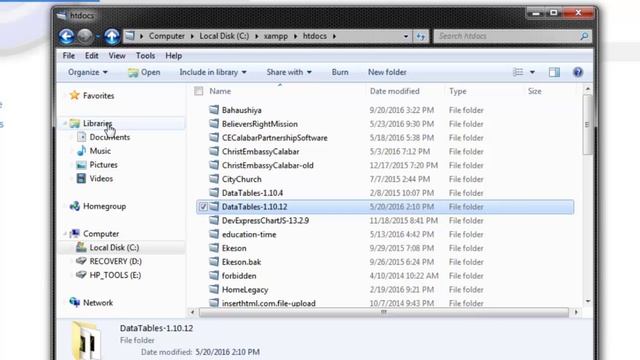Refresh the htdocs folder view
640x360 pixels.
[421, 36]
